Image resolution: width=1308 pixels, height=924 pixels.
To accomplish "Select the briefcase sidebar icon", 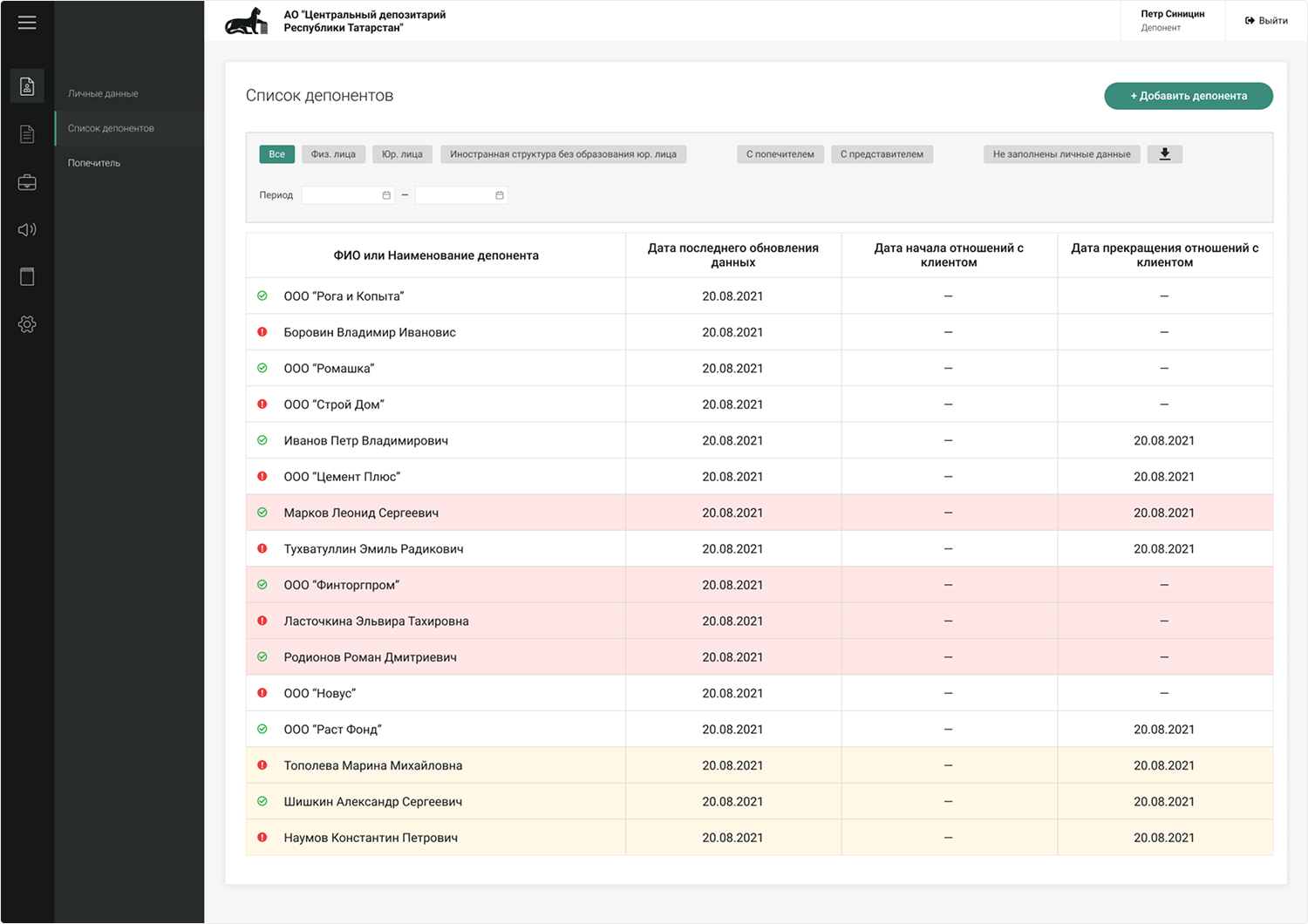I will point(27,182).
